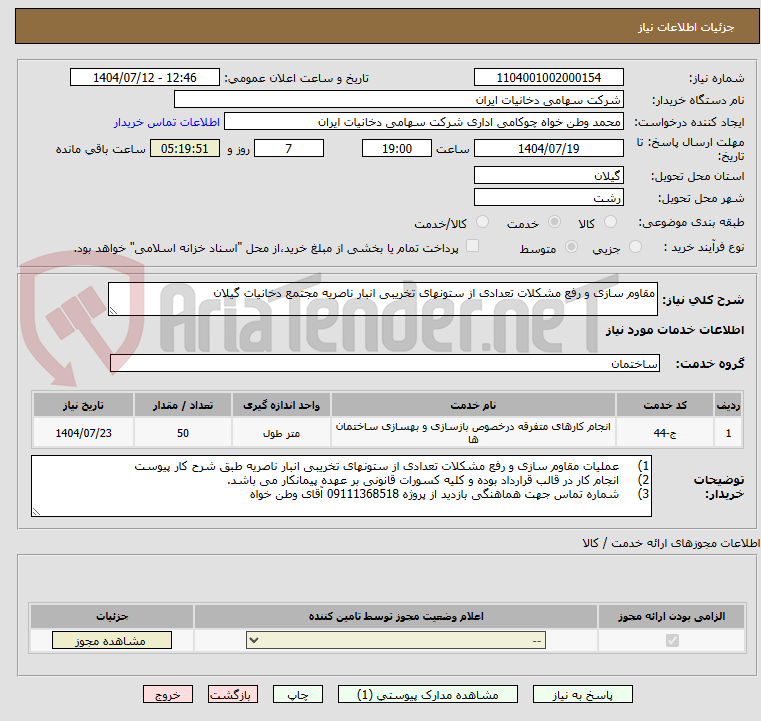The width and height of the screenshot is (761, 721).
Task: Open 'مشاهده مدارک پیوستی (1)' attachments
Action: coord(428,694)
